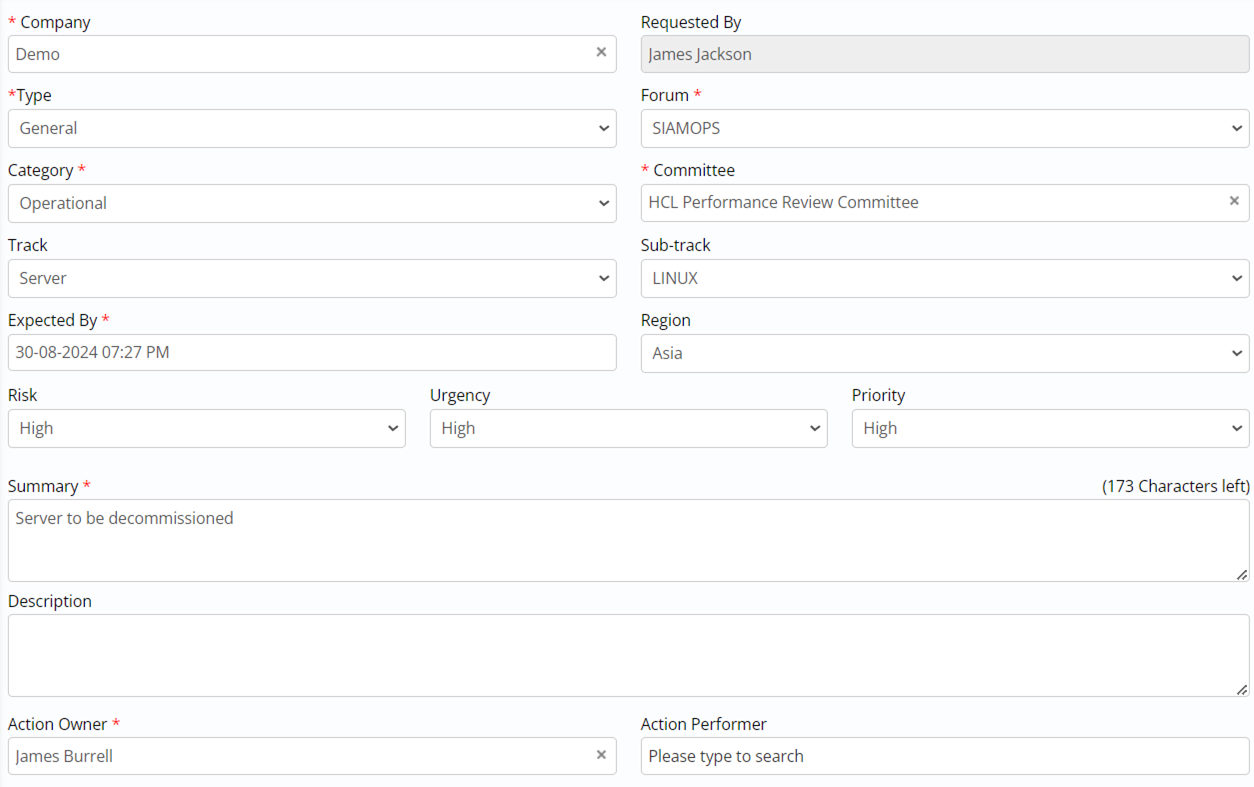Open the Category dropdown set to Operational

312,203
